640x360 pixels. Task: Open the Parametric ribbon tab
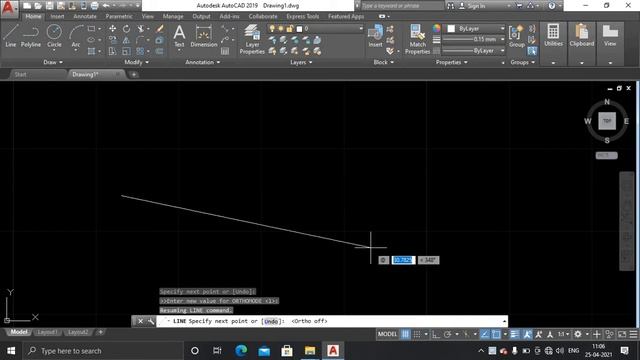coord(119,16)
